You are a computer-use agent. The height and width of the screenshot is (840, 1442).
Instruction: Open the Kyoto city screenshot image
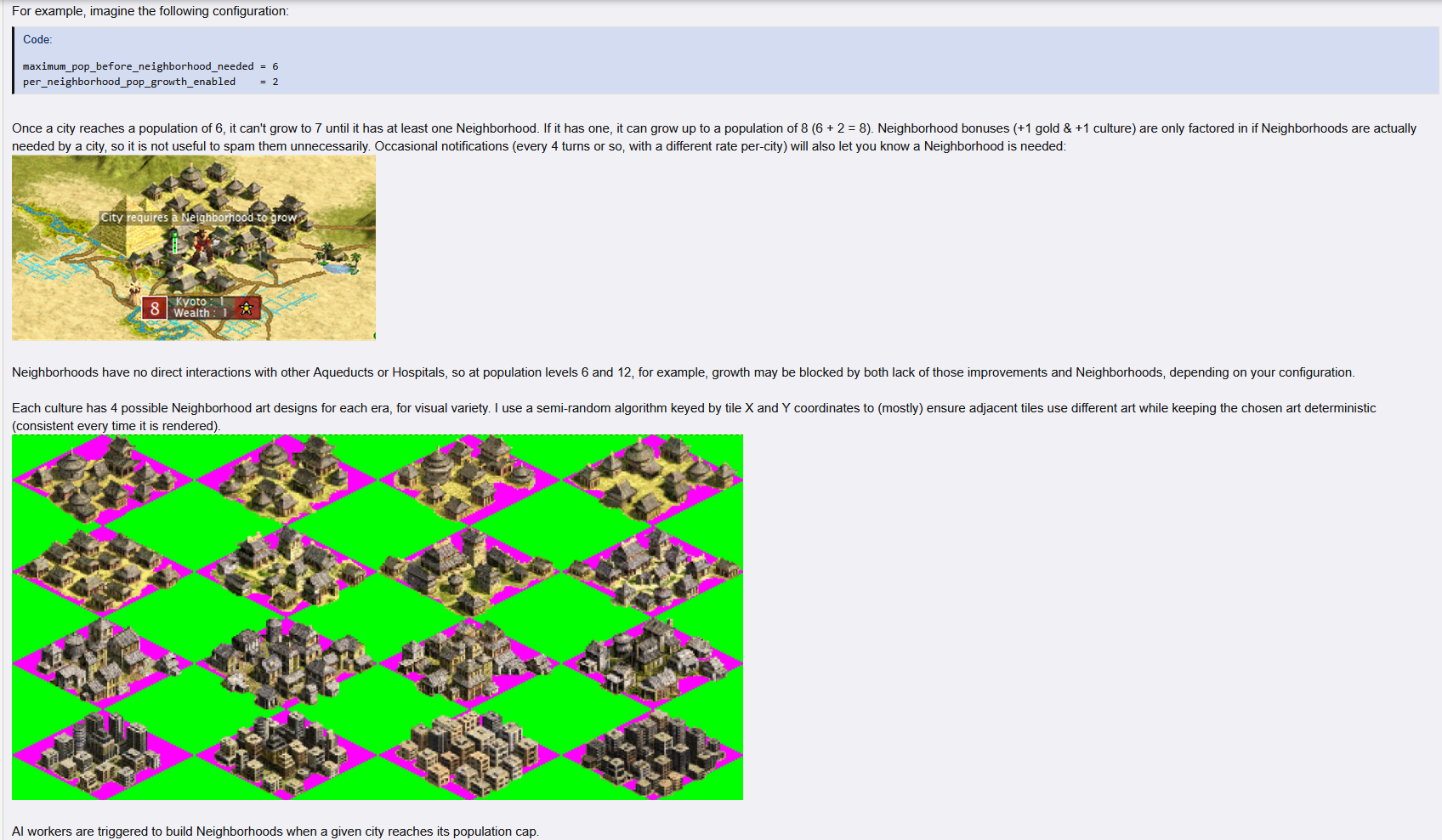(194, 247)
